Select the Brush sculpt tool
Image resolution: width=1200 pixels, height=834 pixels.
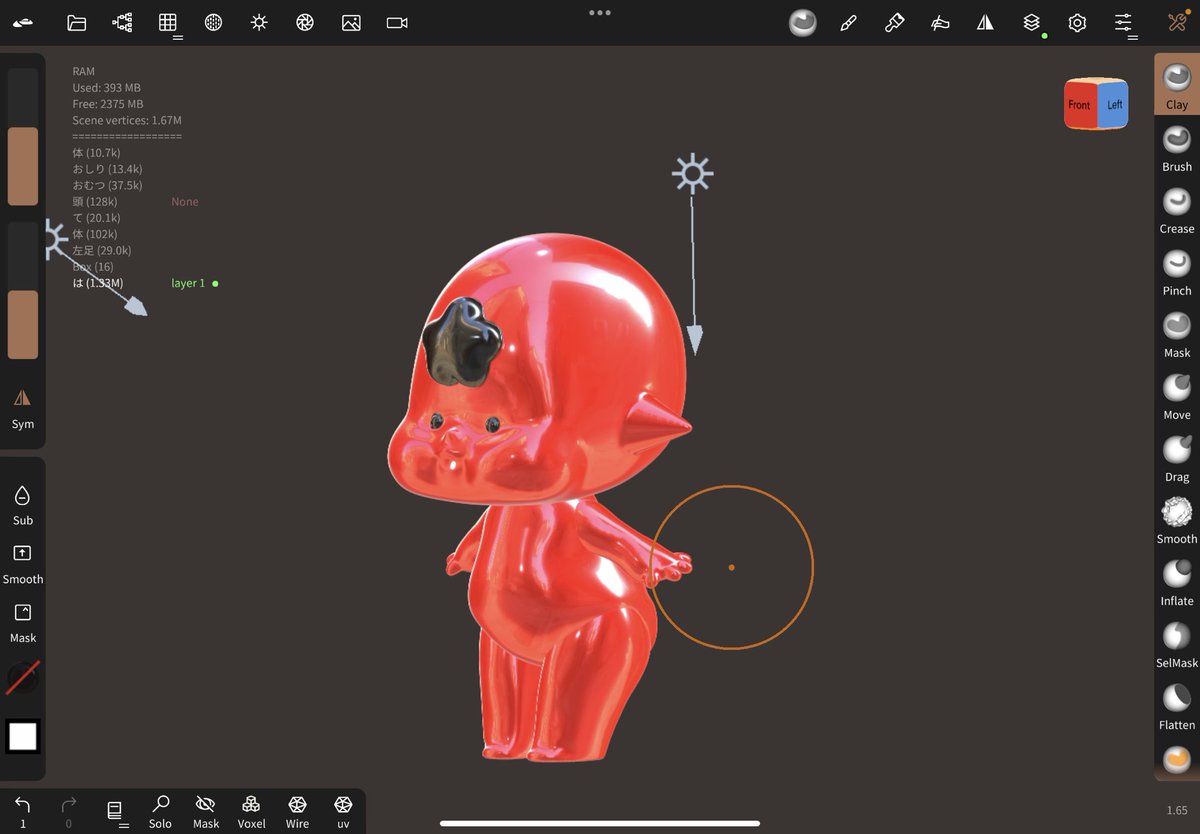[x=1177, y=147]
